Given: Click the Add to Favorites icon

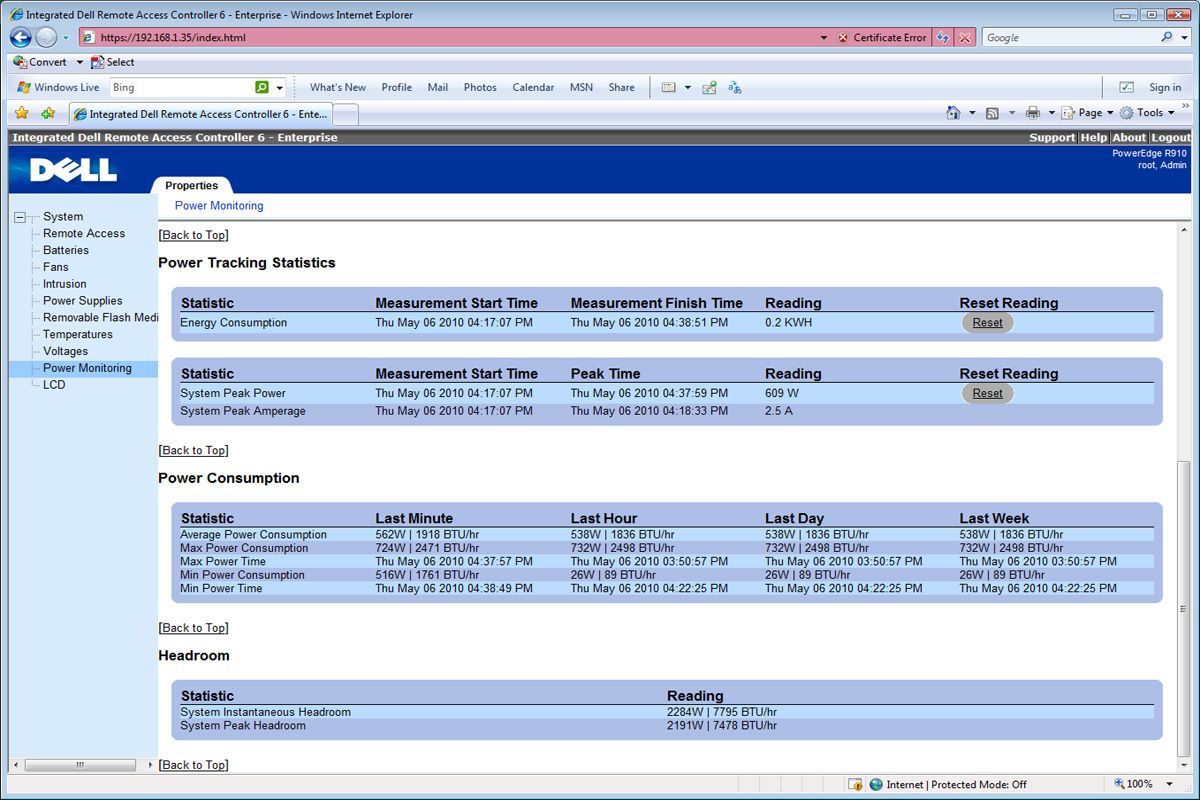Looking at the screenshot, I should coord(48,113).
